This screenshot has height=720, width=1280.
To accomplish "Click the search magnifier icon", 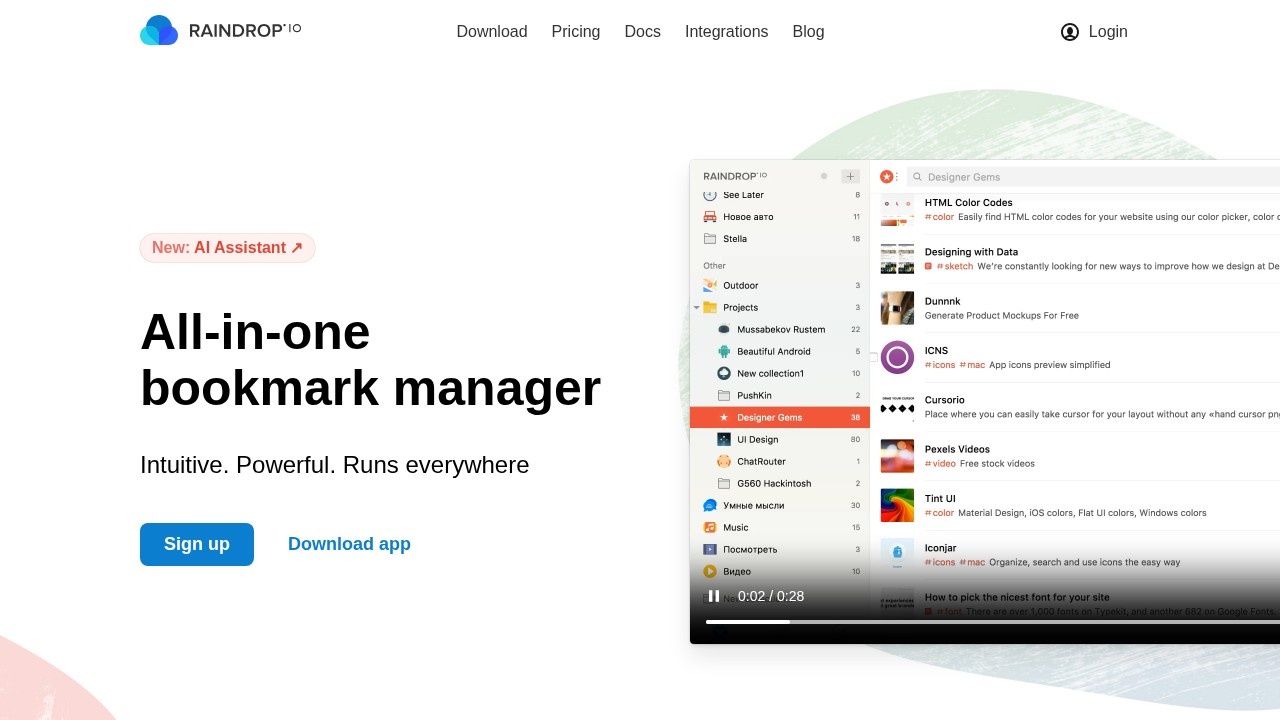I will (918, 177).
